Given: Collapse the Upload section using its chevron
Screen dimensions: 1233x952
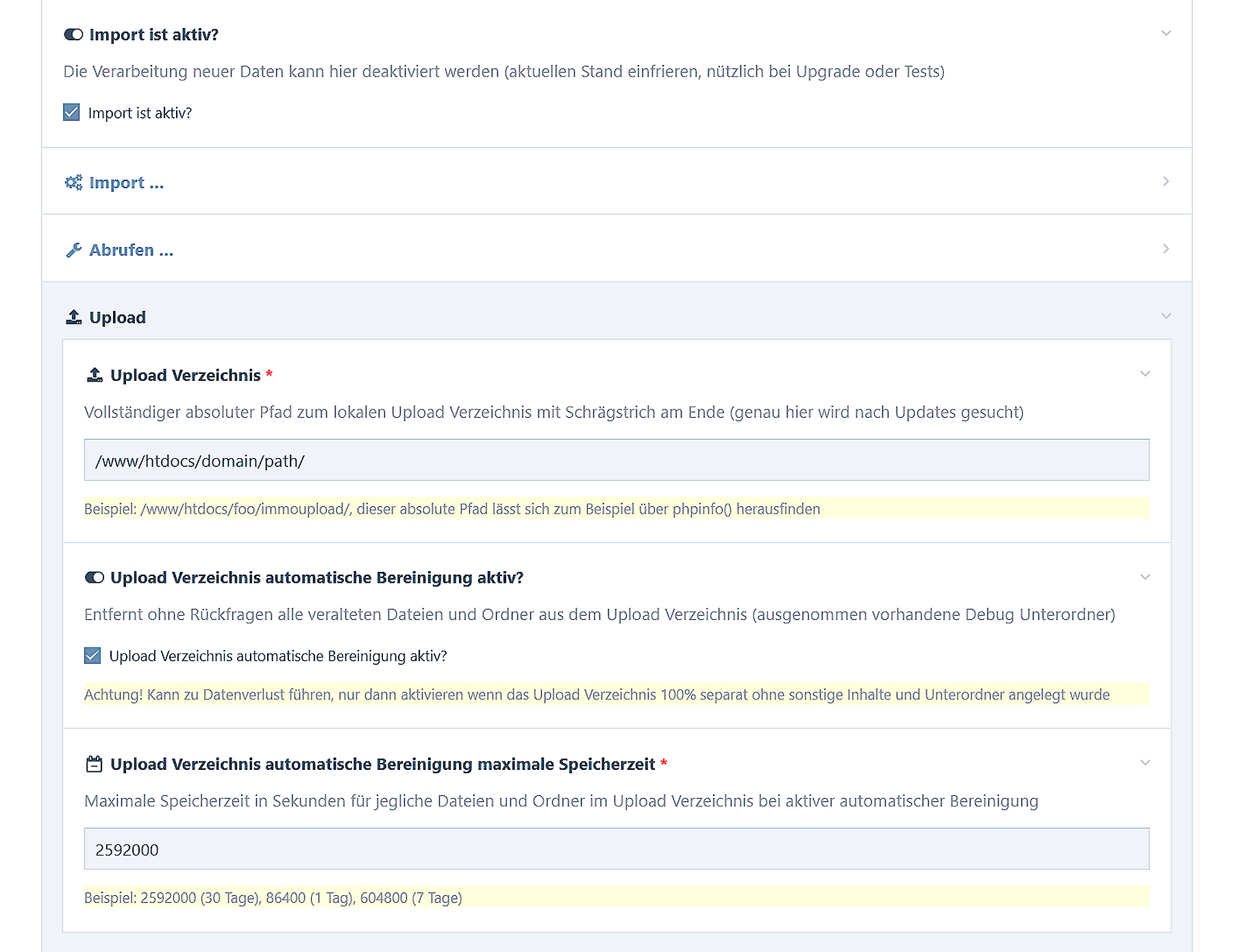Looking at the screenshot, I should [1166, 316].
